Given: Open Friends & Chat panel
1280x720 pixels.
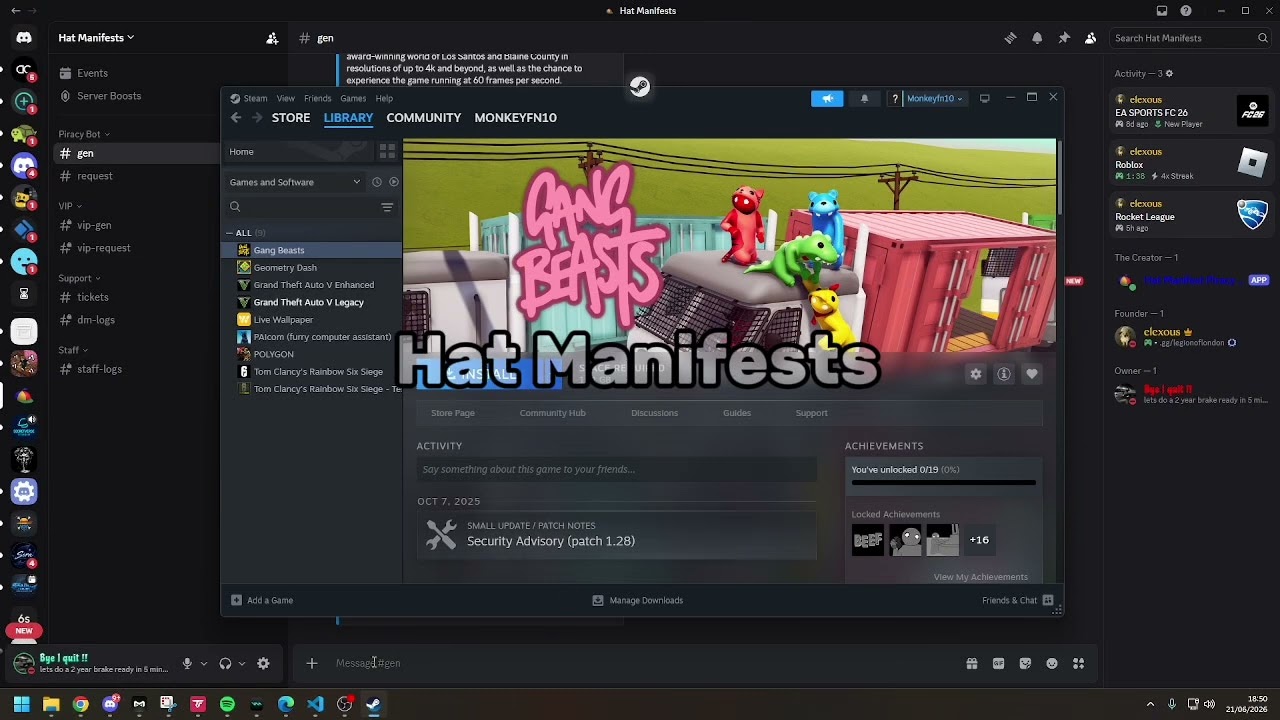Looking at the screenshot, I should [x=1018, y=600].
